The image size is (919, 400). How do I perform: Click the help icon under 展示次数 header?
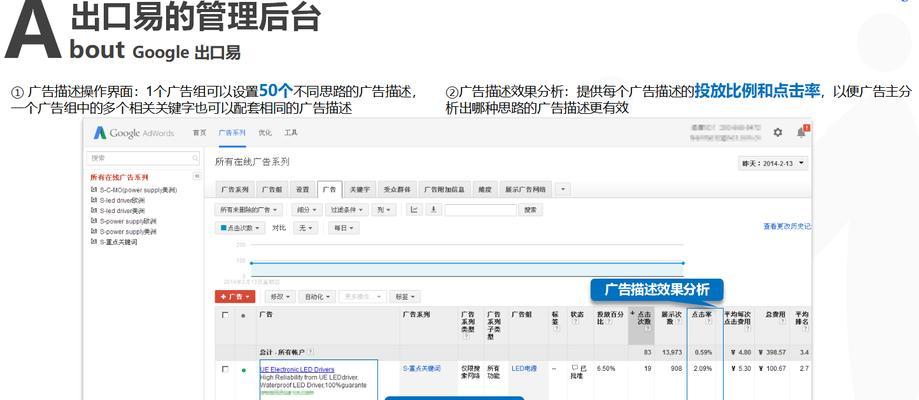tap(679, 321)
